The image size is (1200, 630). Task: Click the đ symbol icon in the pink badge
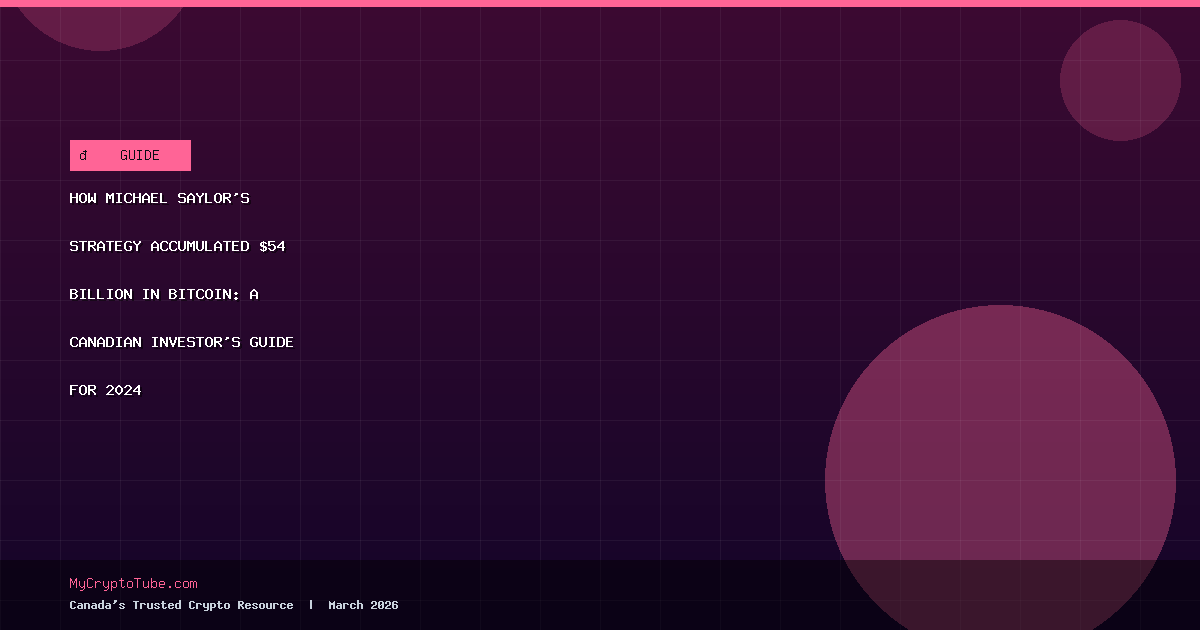tap(84, 156)
